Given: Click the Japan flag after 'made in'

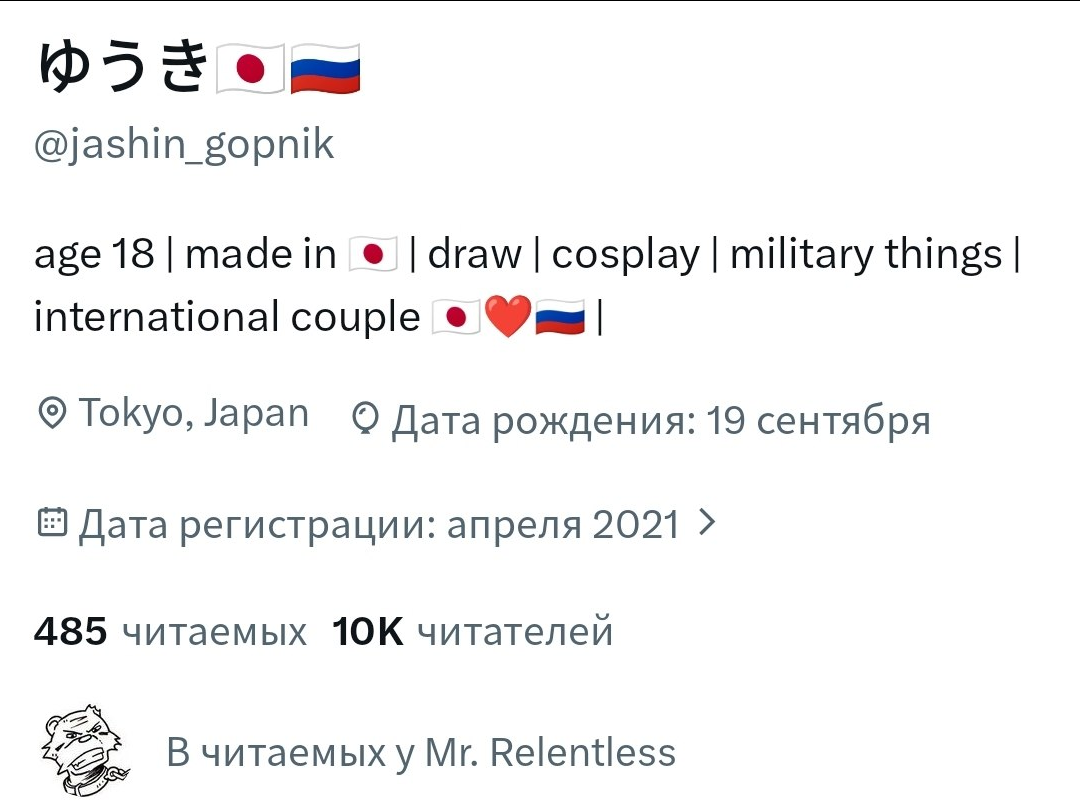Looking at the screenshot, I should pyautogui.click(x=373, y=254).
